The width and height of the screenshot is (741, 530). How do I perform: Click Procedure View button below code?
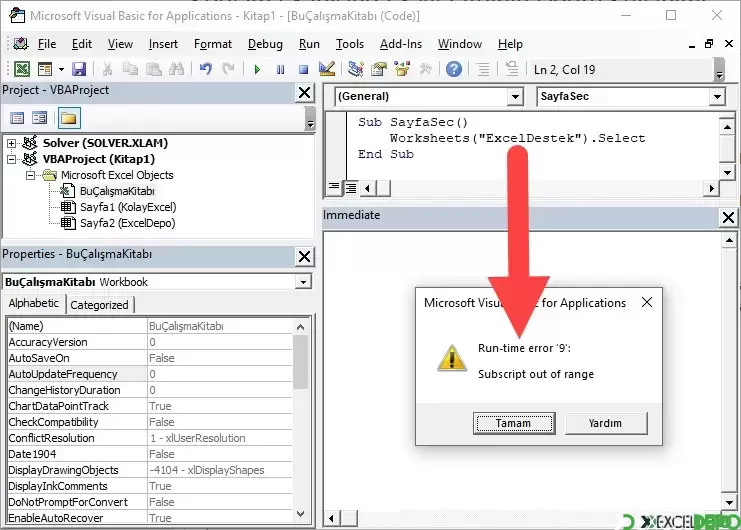(x=334, y=188)
